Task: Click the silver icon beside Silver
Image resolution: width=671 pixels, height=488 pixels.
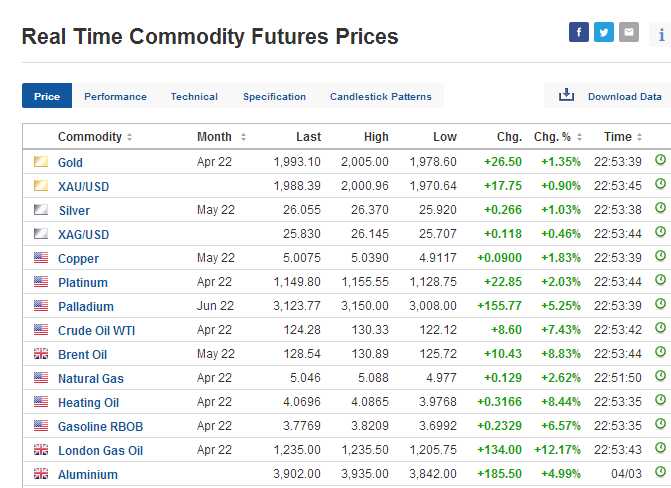Action: click(x=41, y=210)
